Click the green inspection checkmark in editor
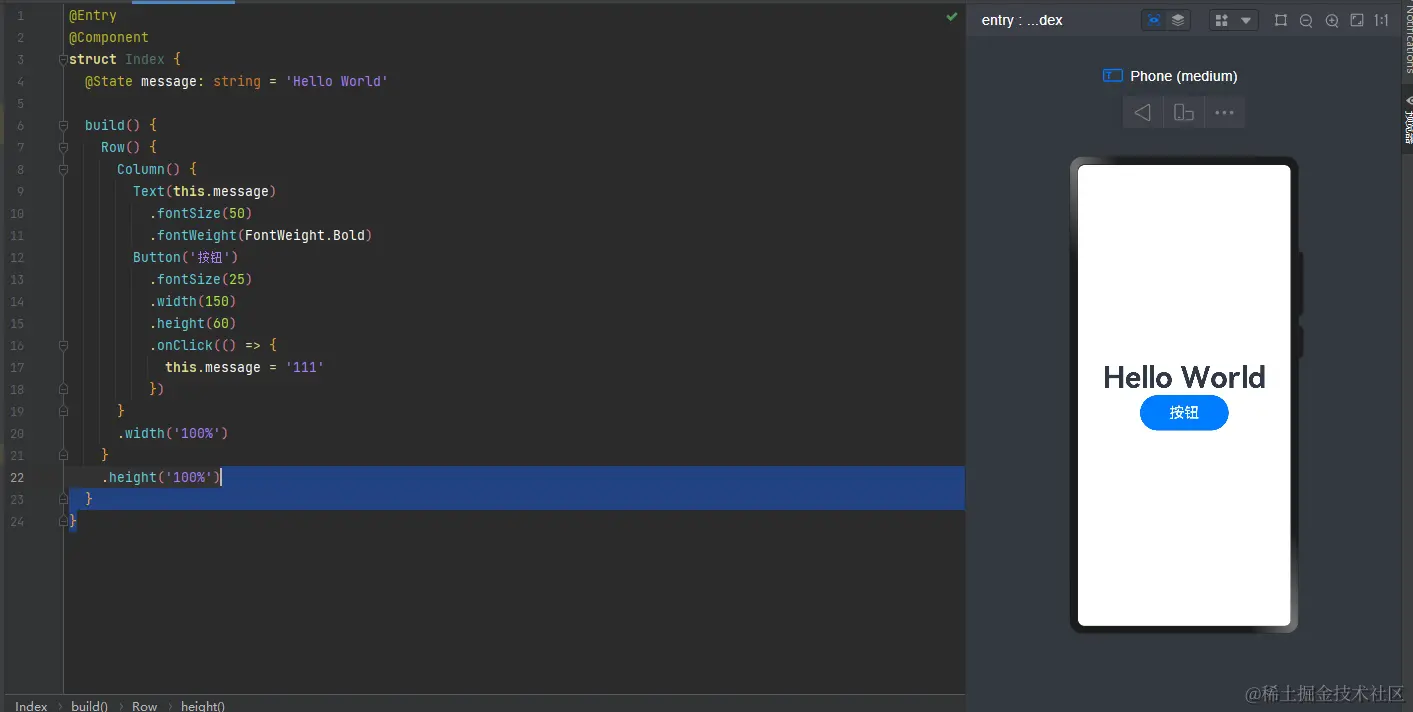The width and height of the screenshot is (1413, 712). click(952, 16)
